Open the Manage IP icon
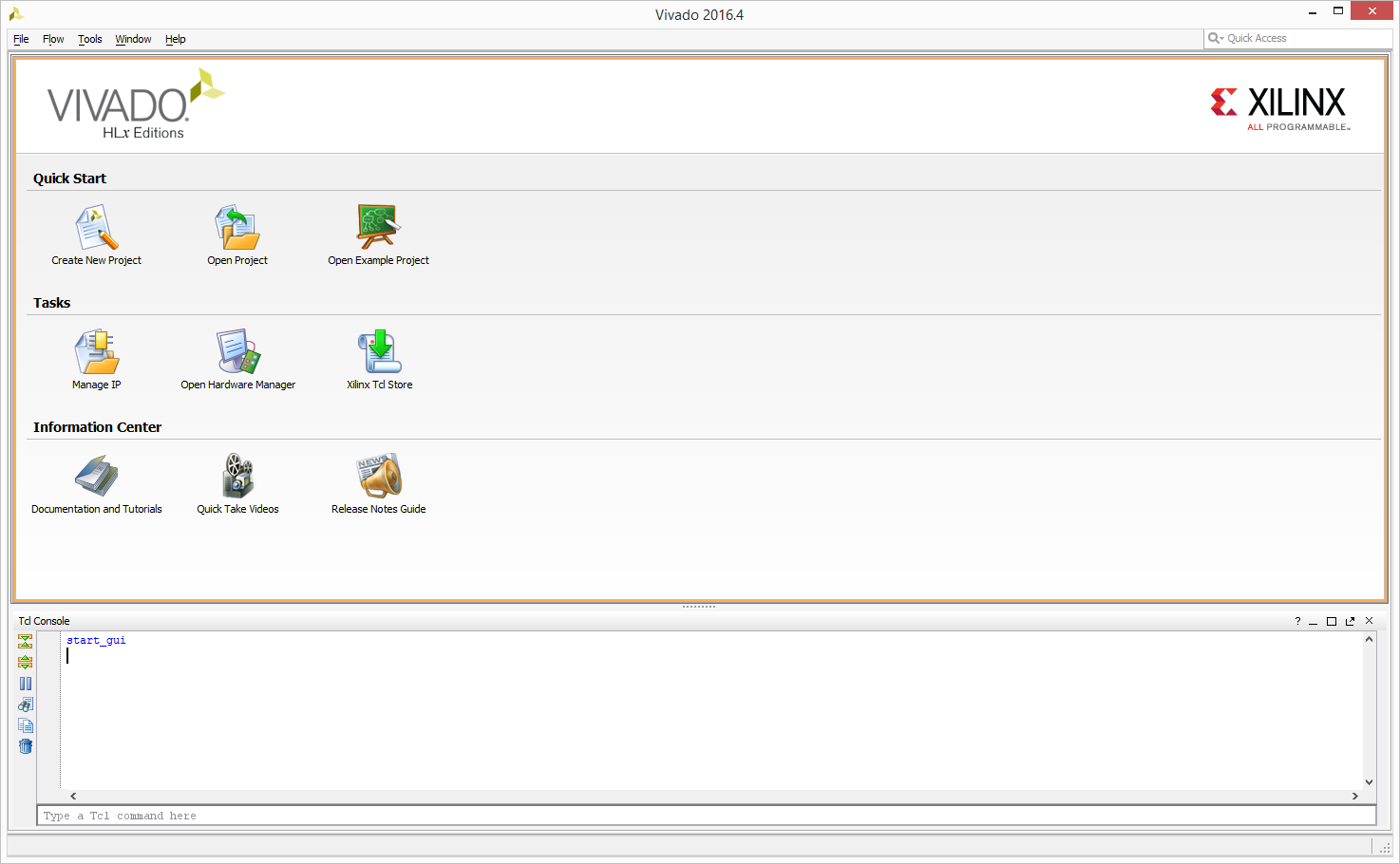The height and width of the screenshot is (864, 1400). tap(96, 351)
